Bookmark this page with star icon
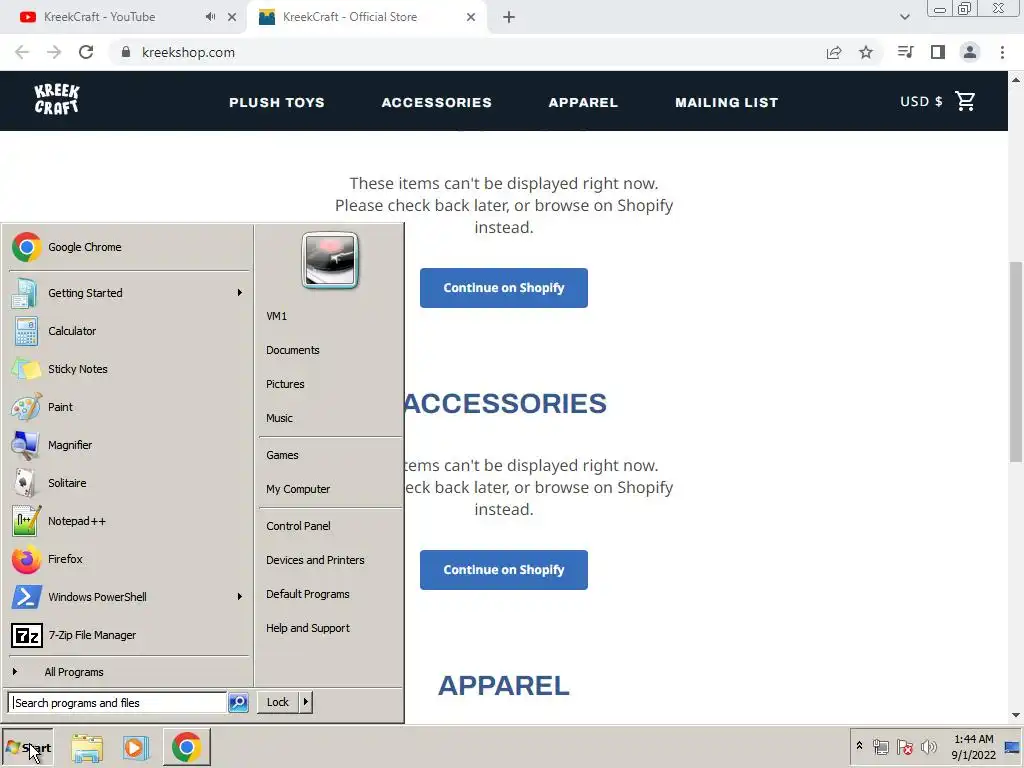The width and height of the screenshot is (1024, 768). pos(866,52)
